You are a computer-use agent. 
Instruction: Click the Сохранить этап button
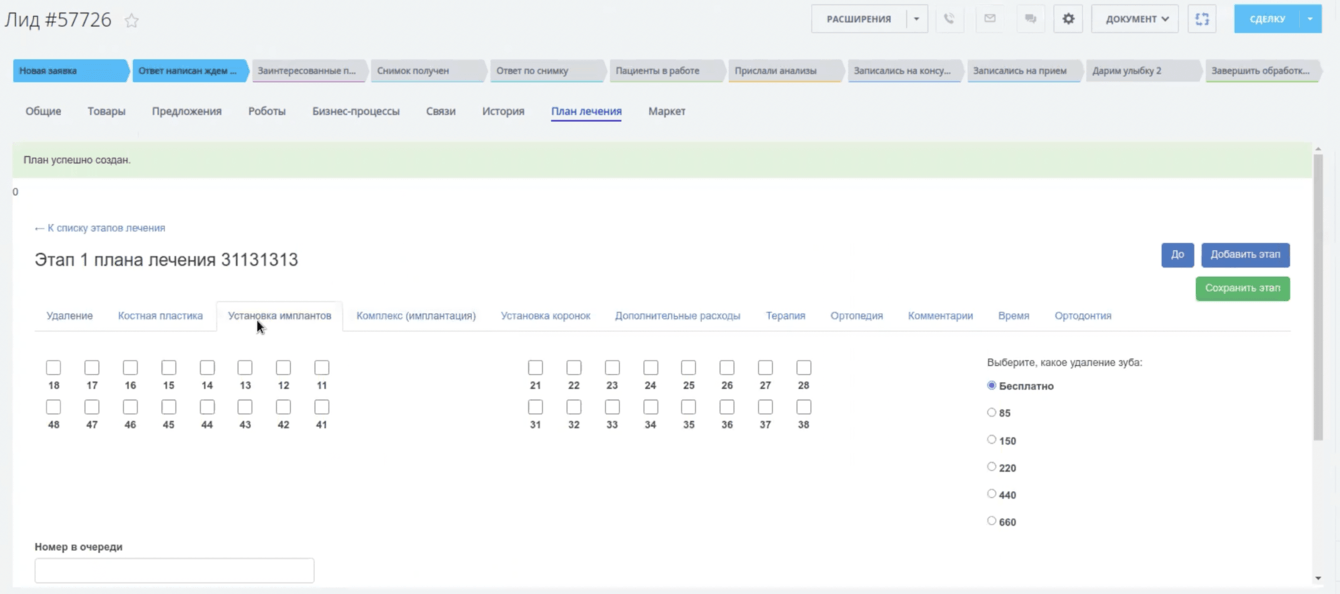[x=1242, y=288]
